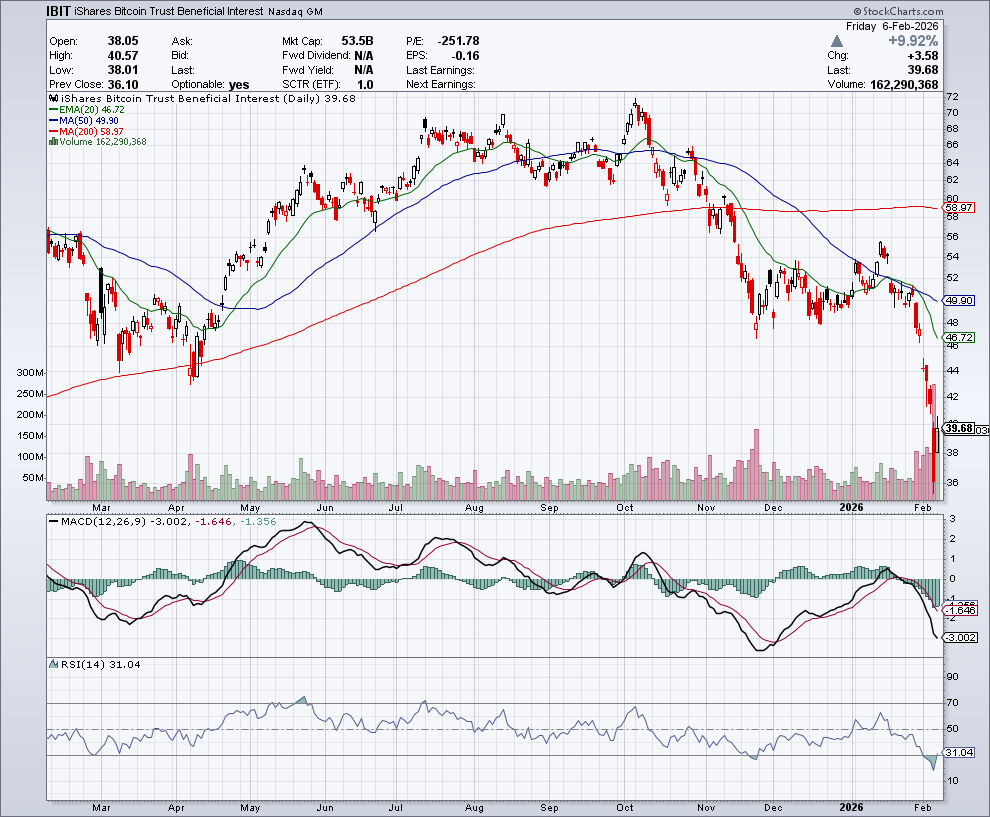Click the MA(200) 58.97 legend entry

point(92,131)
